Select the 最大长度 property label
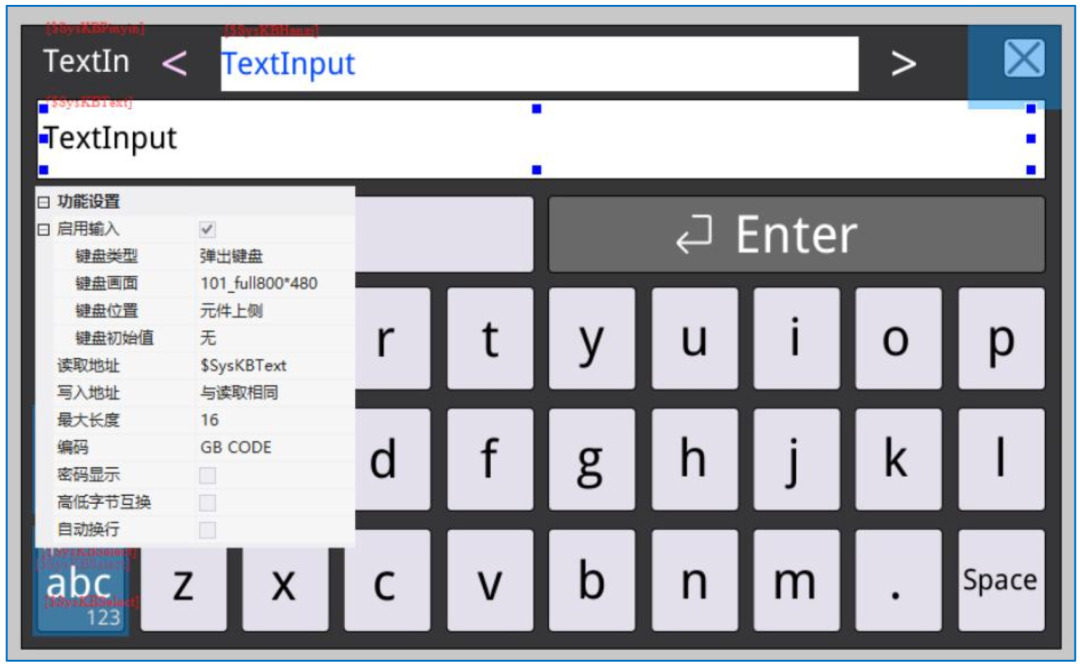Screen dimensions: 1080x671 tap(88, 420)
